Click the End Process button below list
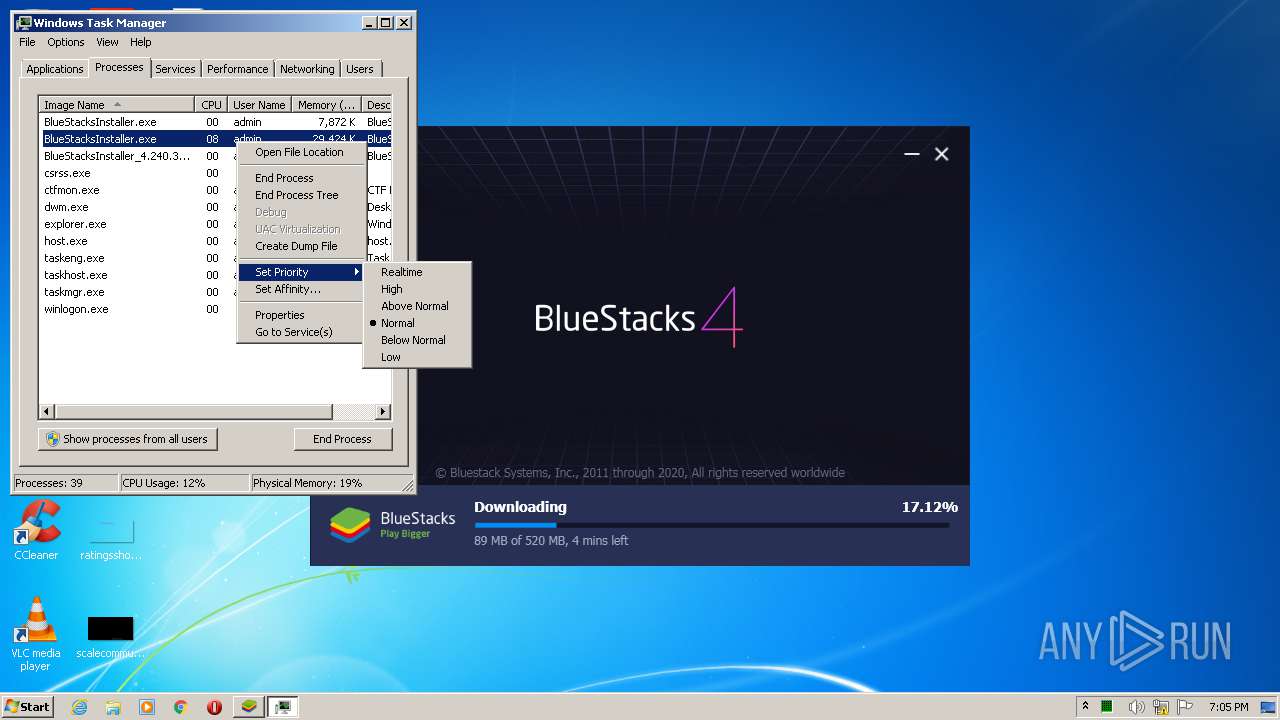The width and height of the screenshot is (1280, 720). pos(342,439)
